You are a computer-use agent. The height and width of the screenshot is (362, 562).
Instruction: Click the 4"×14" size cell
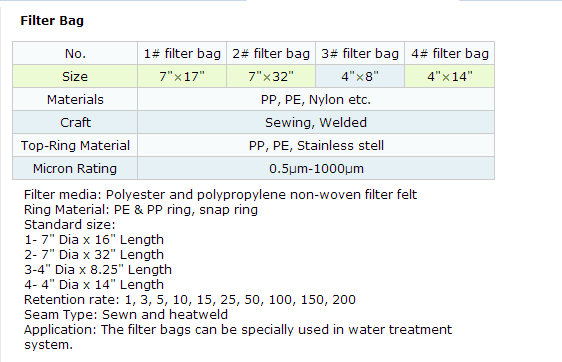click(x=450, y=76)
